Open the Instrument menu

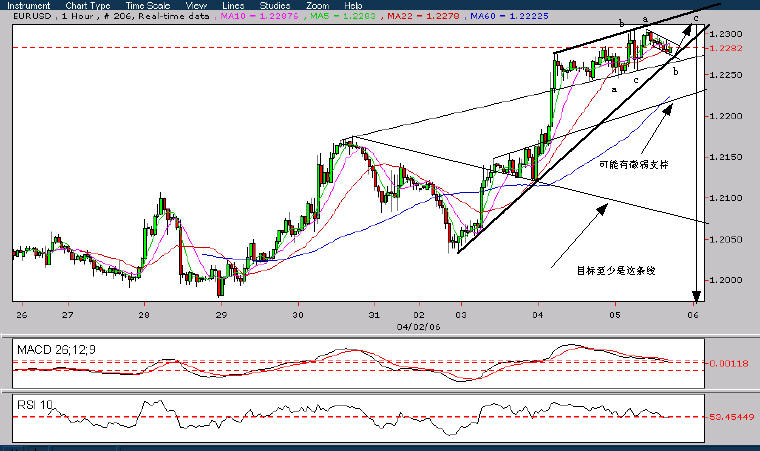click(29, 6)
